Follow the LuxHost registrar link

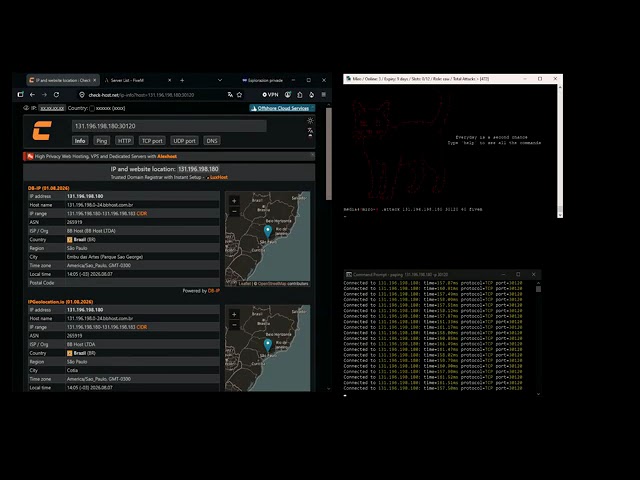[x=219, y=177]
